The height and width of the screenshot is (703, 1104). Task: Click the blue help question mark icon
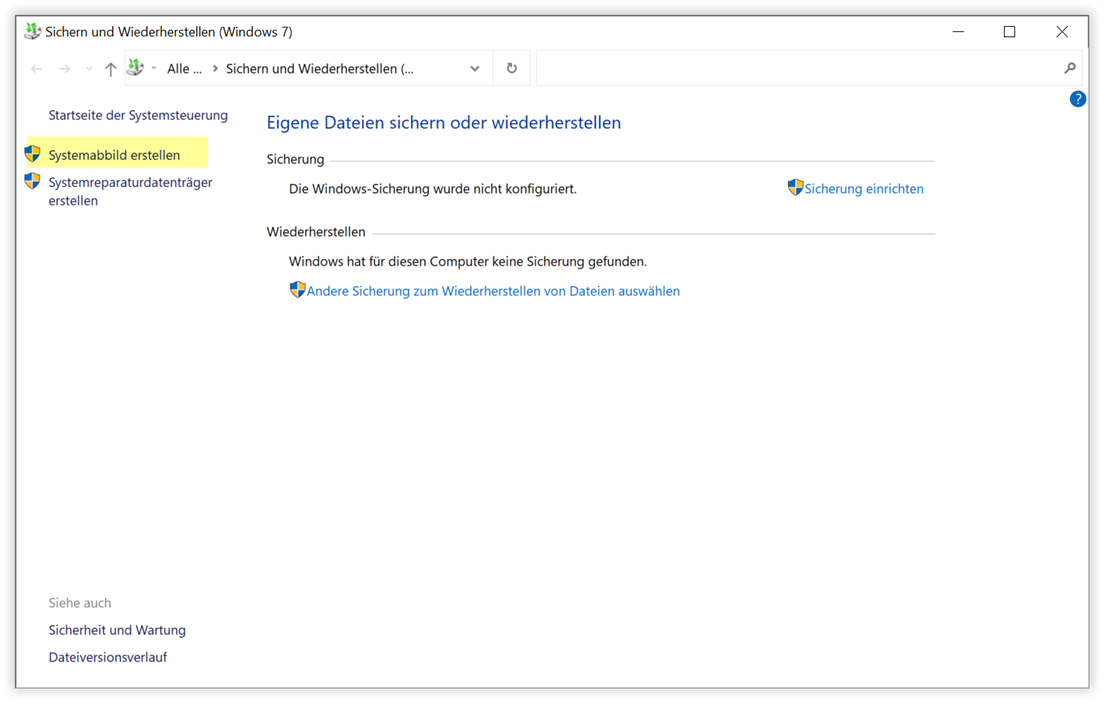pos(1077,99)
